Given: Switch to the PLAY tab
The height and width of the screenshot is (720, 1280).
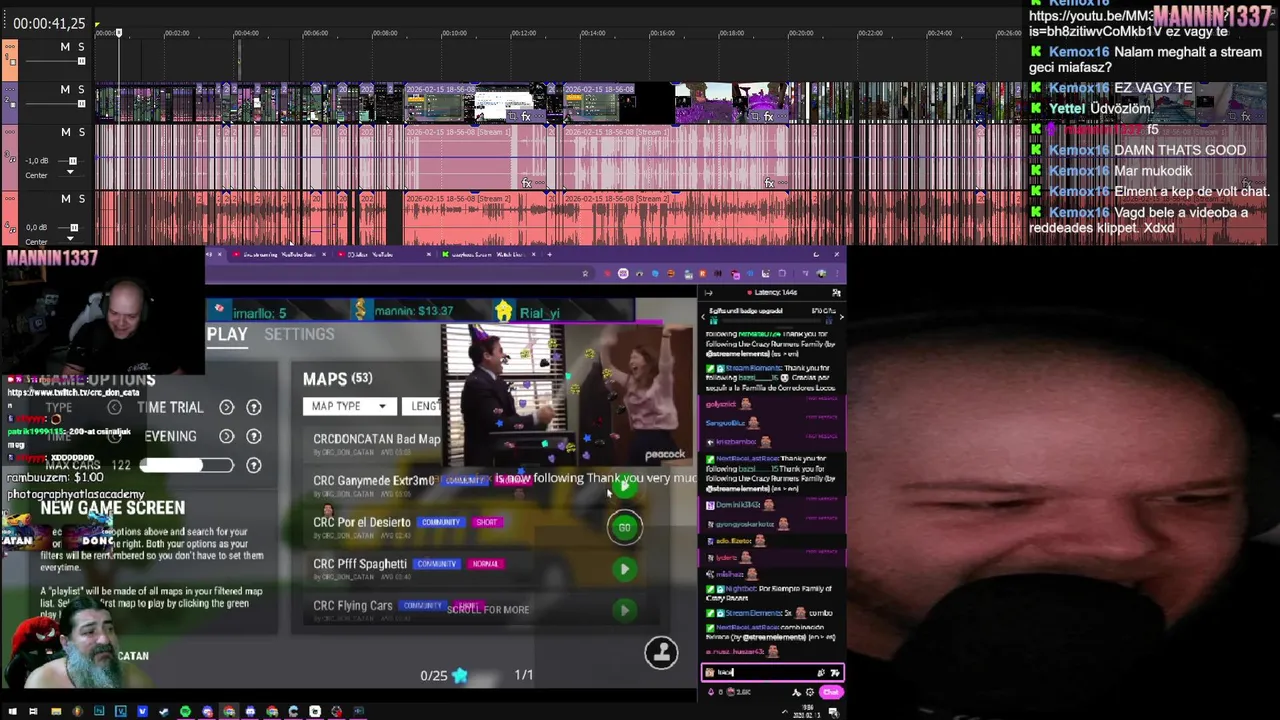Looking at the screenshot, I should pyautogui.click(x=227, y=334).
